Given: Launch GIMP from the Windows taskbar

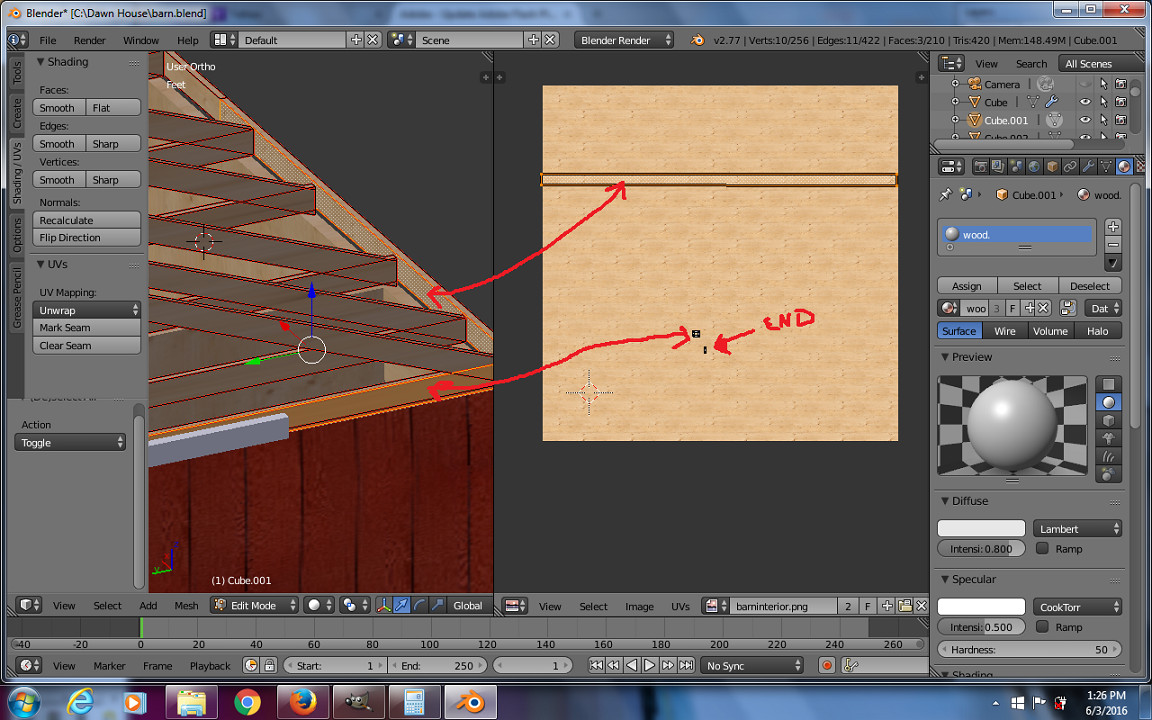Looking at the screenshot, I should (x=356, y=702).
